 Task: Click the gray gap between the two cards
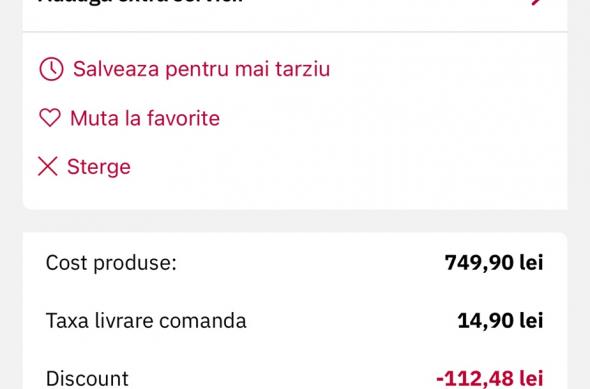(x=295, y=221)
